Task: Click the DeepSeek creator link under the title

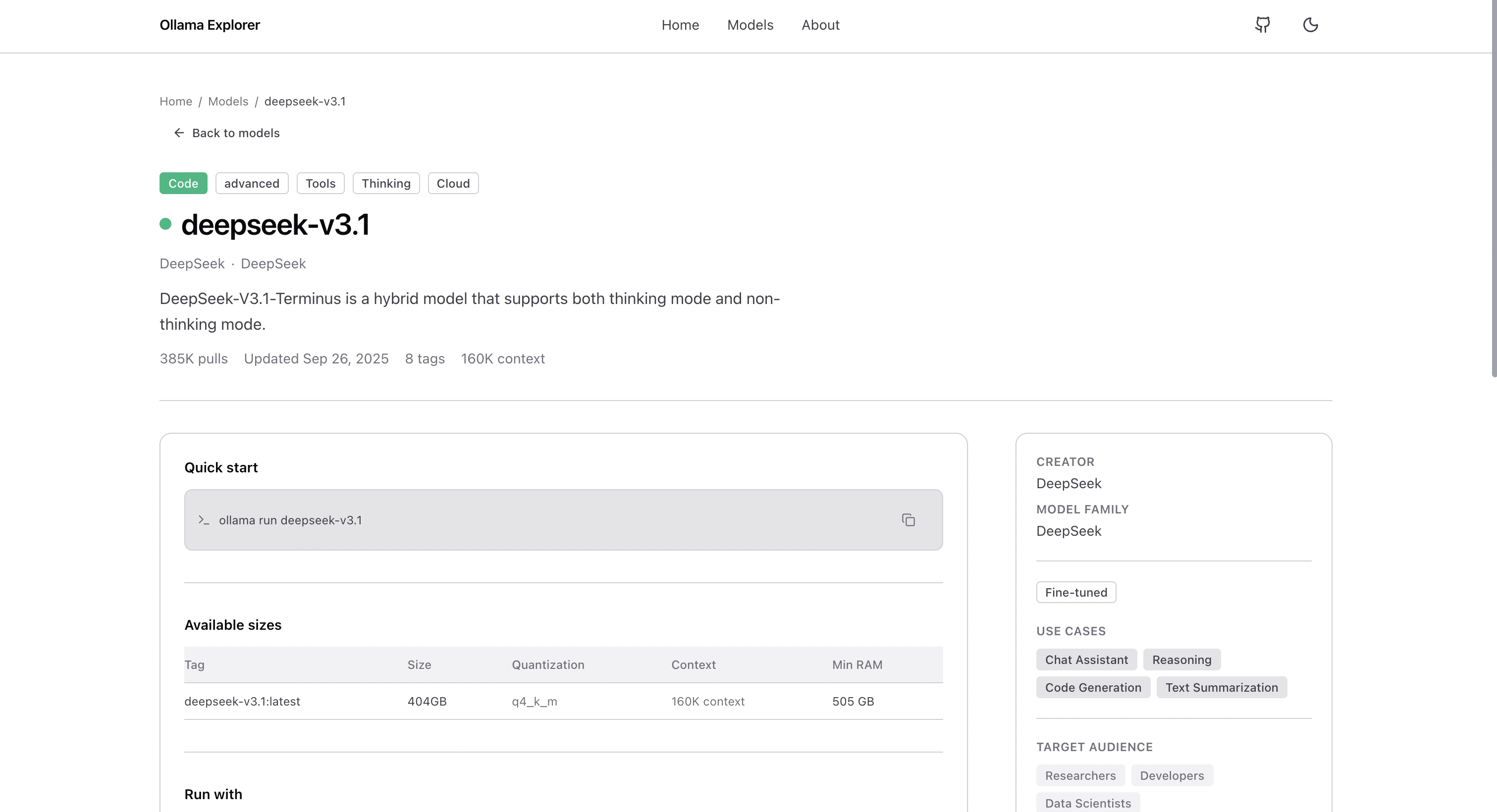Action: pyautogui.click(x=192, y=264)
